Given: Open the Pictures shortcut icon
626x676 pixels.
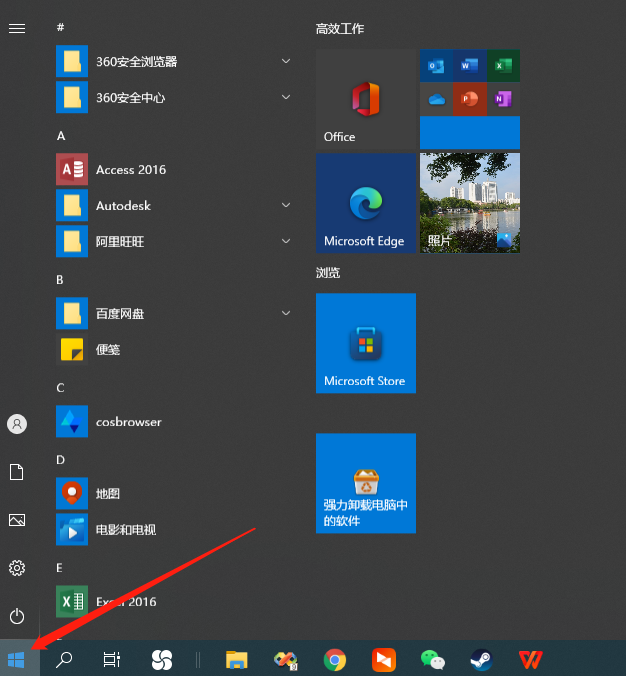Looking at the screenshot, I should pos(17,520).
